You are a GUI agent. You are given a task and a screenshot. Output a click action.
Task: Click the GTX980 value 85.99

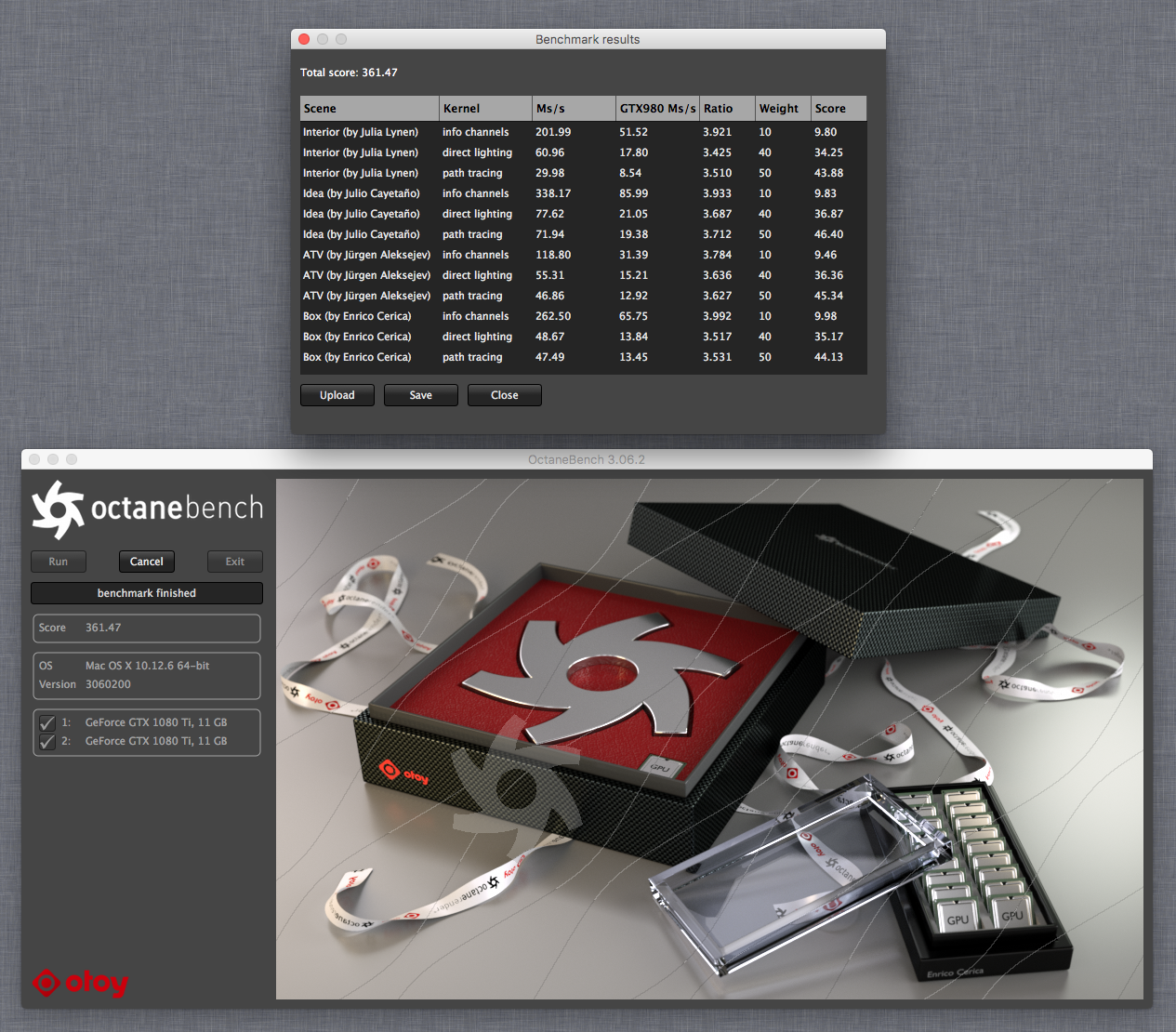tap(633, 193)
